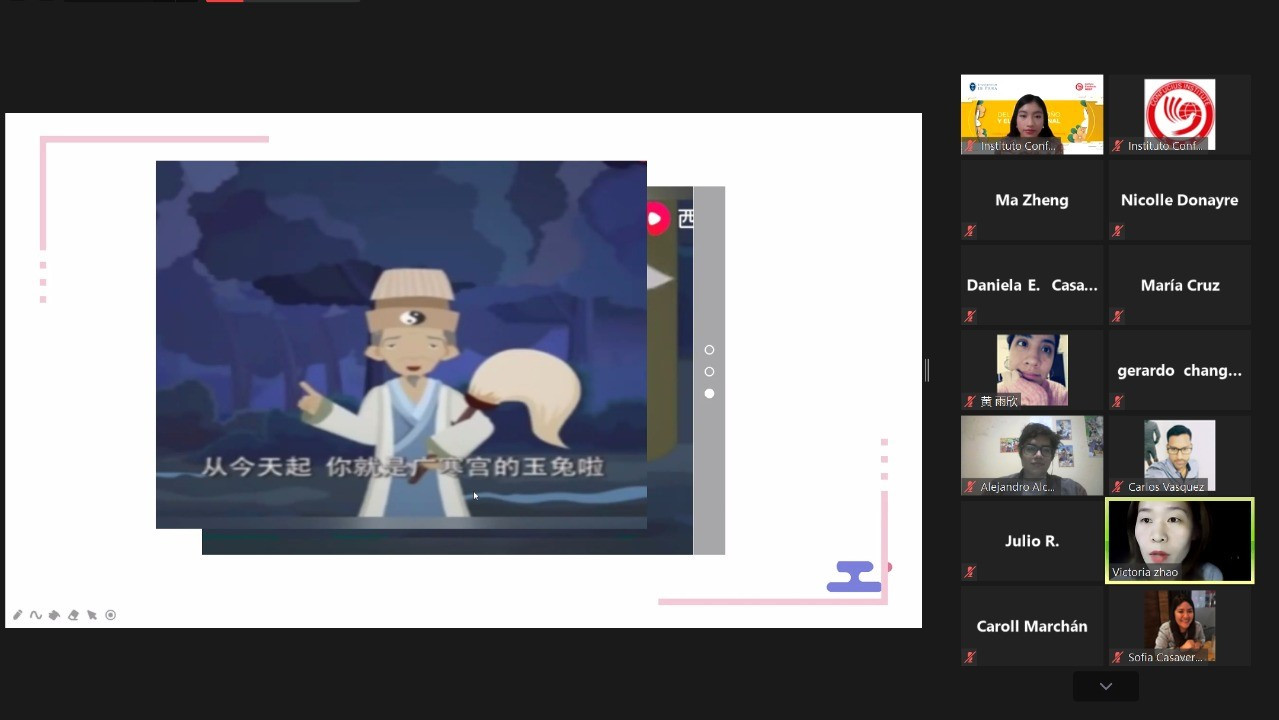Click muted mic icon on Ma Zheng tile
The width and height of the screenshot is (1279, 720).
click(969, 231)
